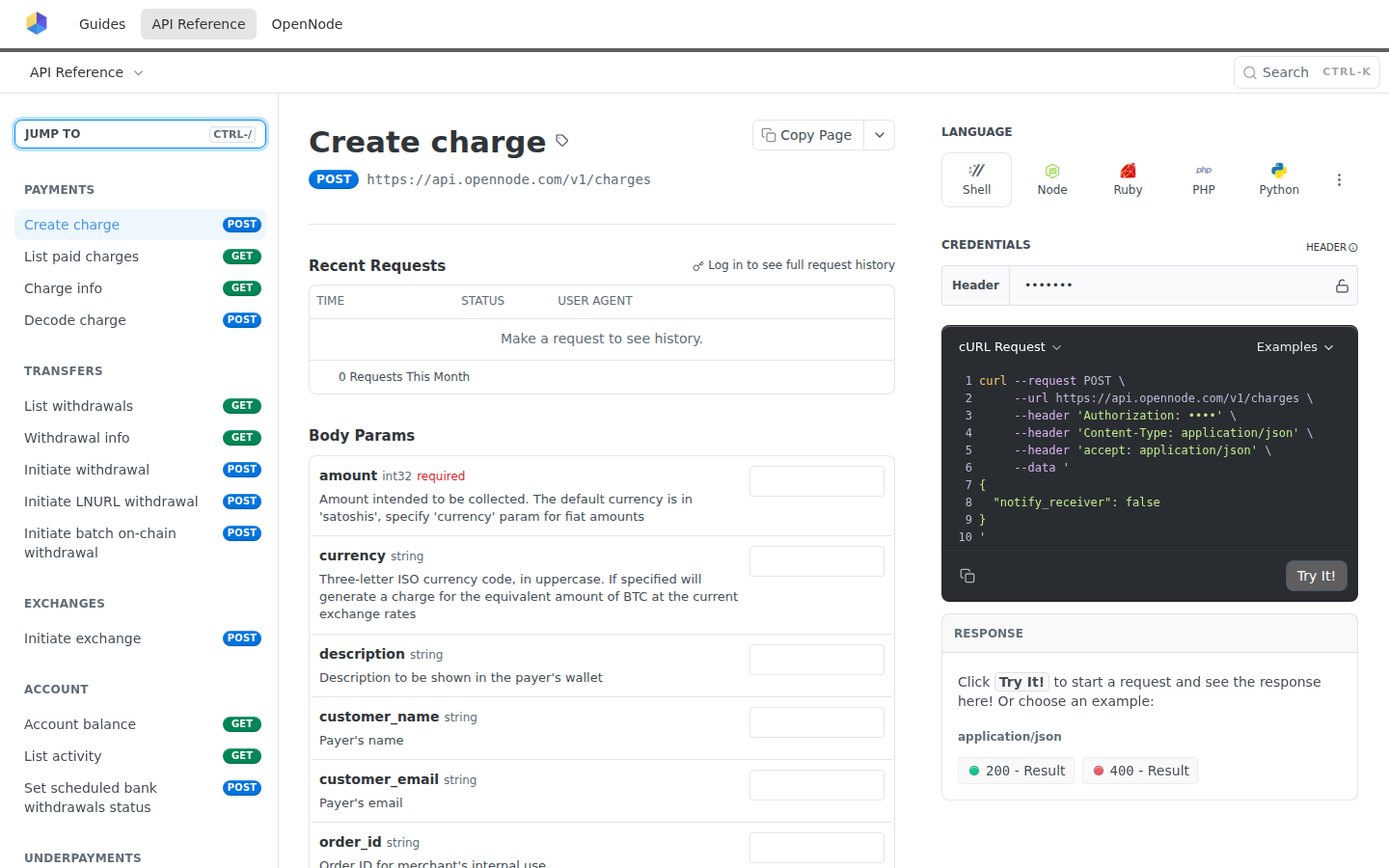Open the Copy Page dropdown arrow
The width and height of the screenshot is (1389, 868).
[880, 135]
